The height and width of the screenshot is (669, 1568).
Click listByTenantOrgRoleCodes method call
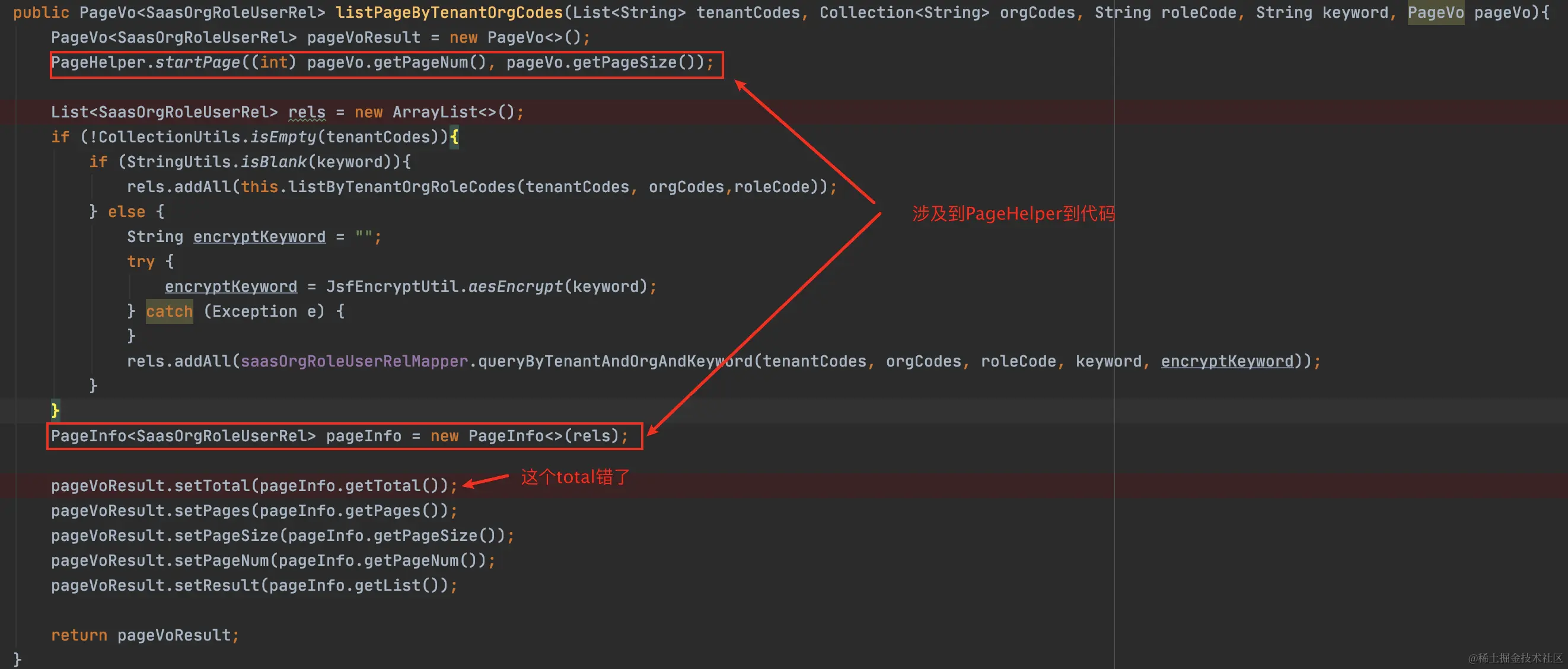pos(401,187)
